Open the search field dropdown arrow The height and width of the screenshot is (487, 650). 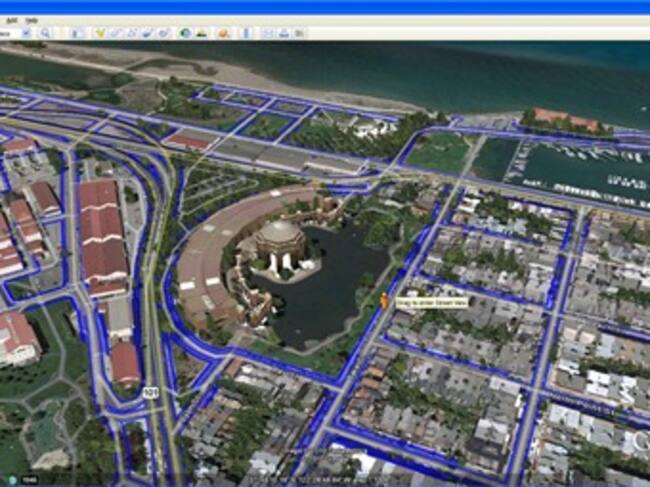pyautogui.click(x=27, y=33)
